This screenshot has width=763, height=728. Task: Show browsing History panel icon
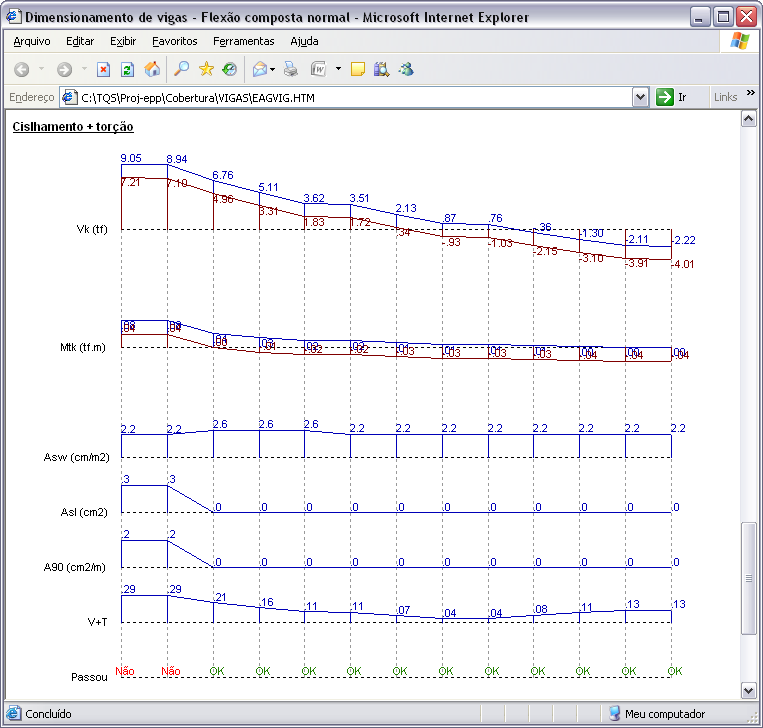click(x=230, y=69)
